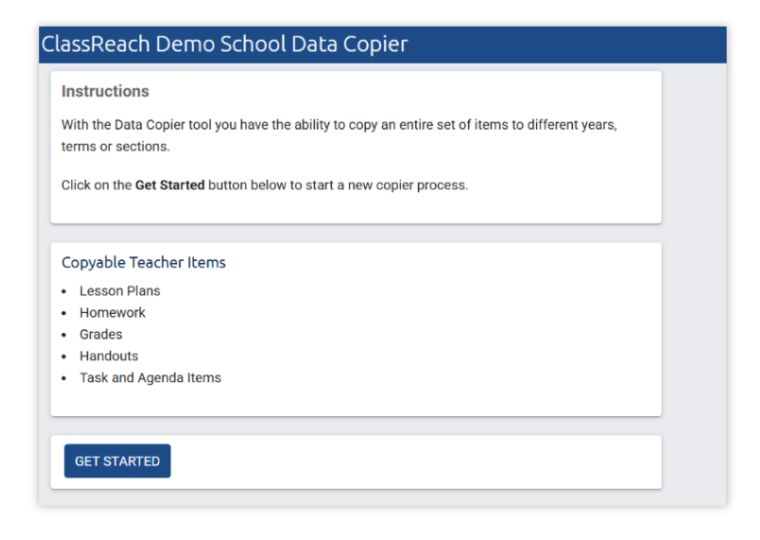Click the bullet beside Task and Agenda Items

(x=64, y=379)
